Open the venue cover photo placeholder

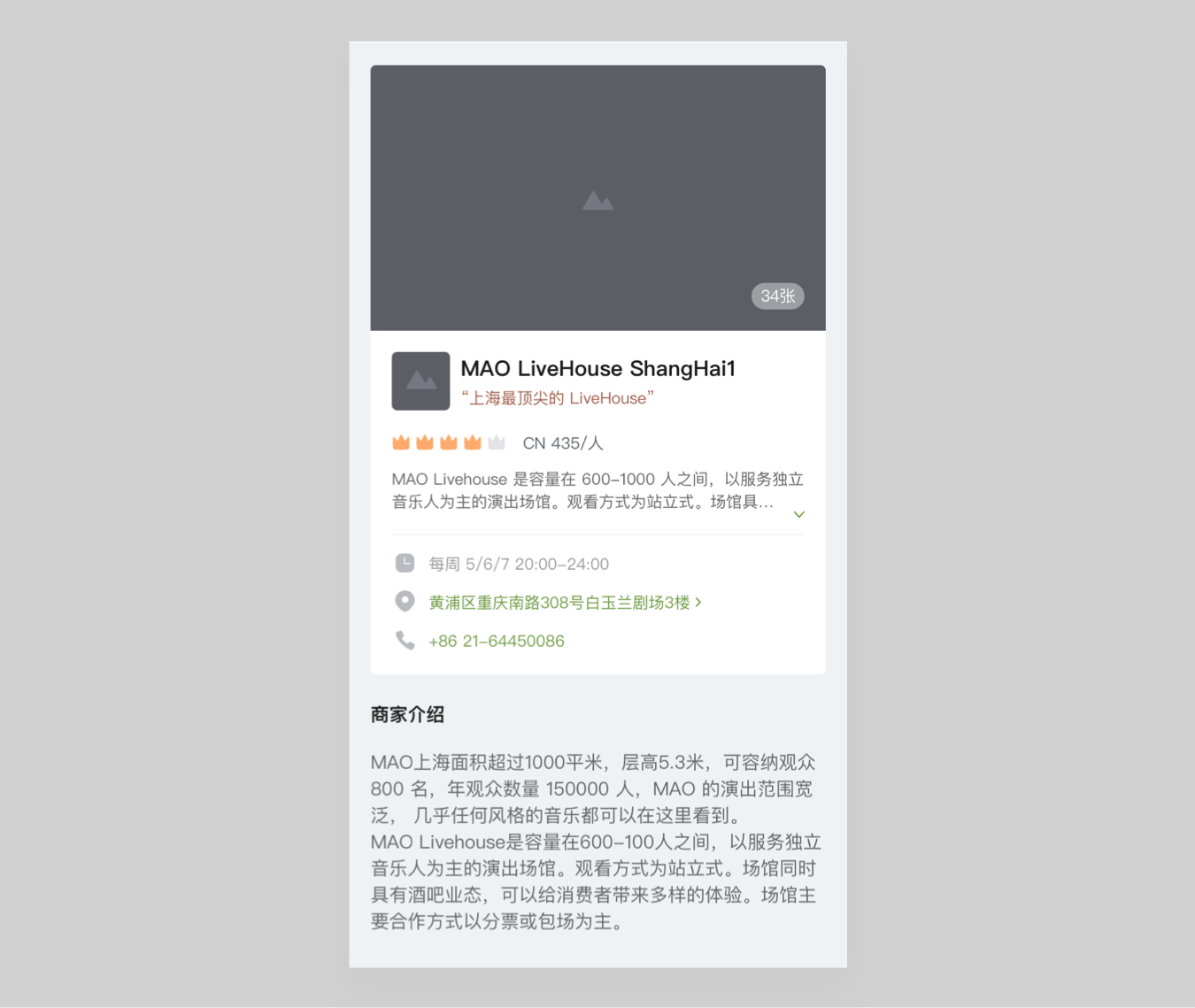pyautogui.click(x=597, y=197)
